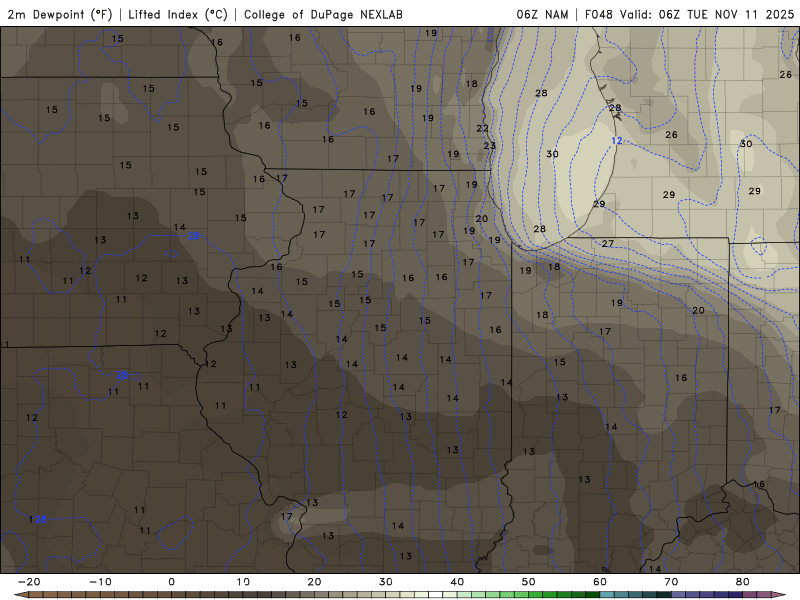Pick the hatched light green swatch below 50

tap(507, 594)
